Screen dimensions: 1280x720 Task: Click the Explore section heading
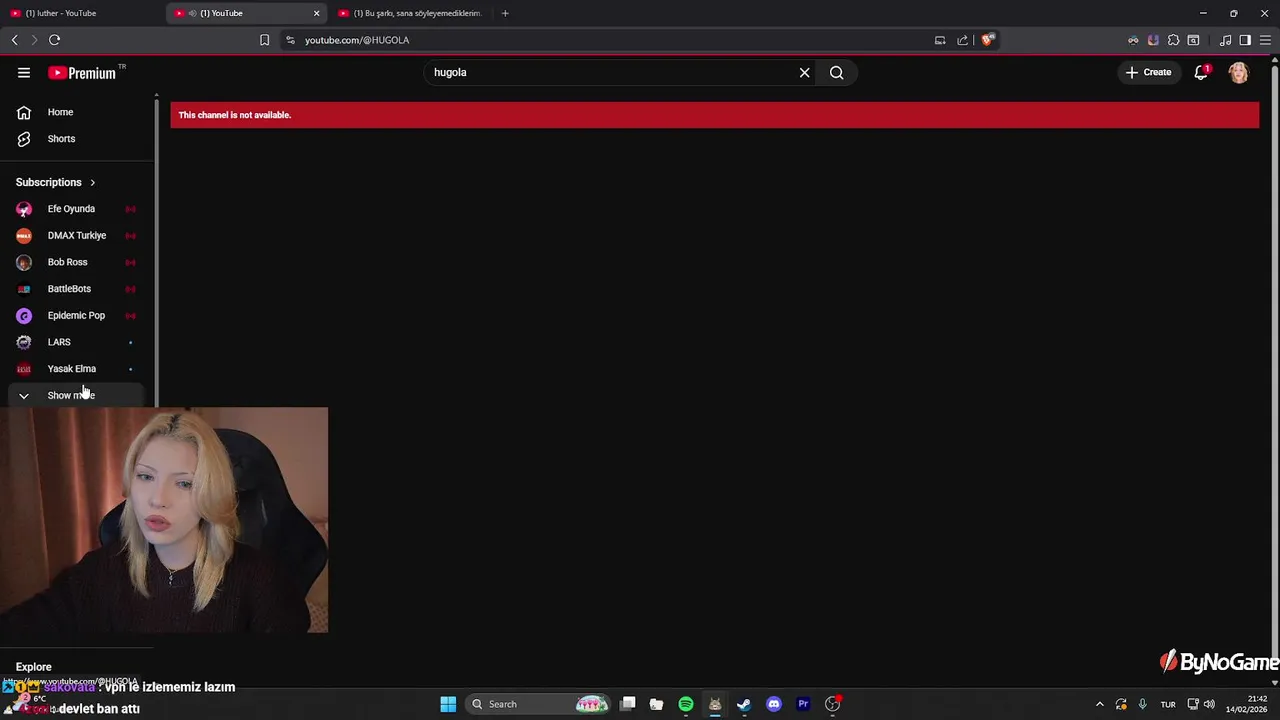coord(33,667)
